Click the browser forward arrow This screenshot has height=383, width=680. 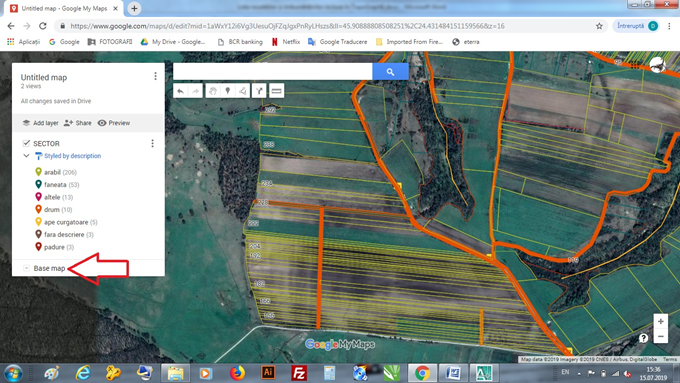tap(27, 26)
